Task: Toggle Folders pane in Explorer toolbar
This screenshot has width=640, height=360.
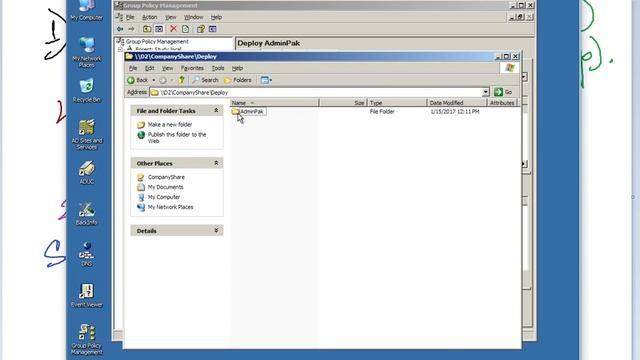Action: point(238,80)
